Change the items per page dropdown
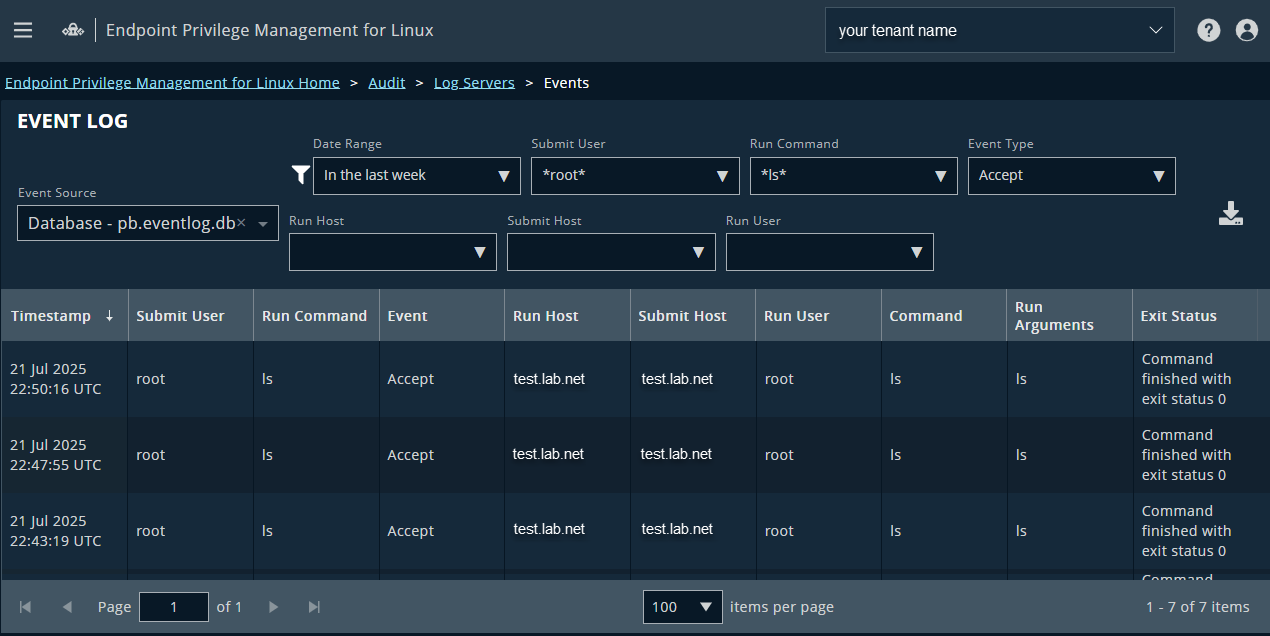The width and height of the screenshot is (1270, 636). 683,607
